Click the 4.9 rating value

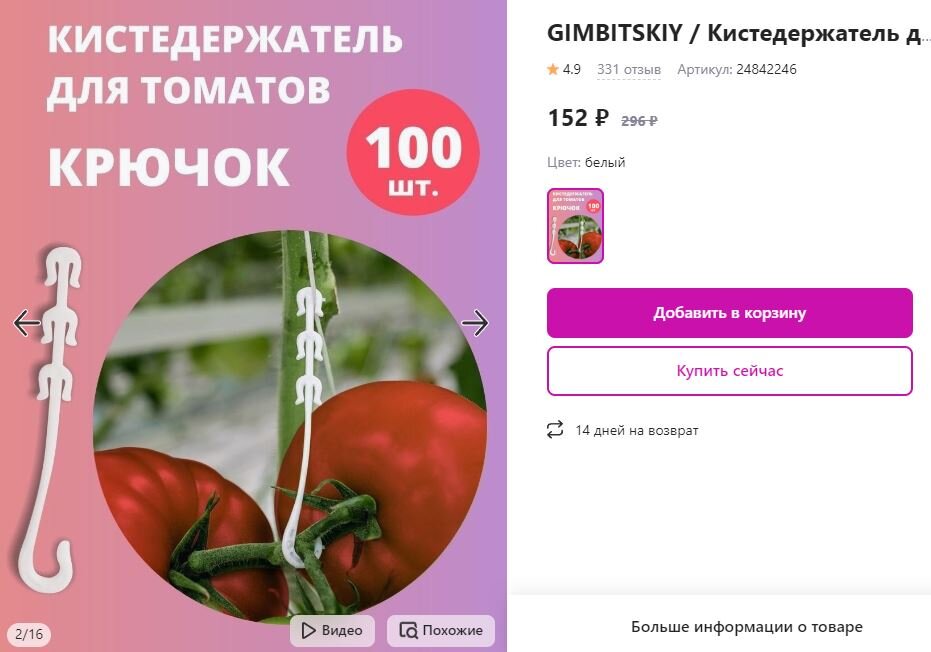tap(571, 69)
